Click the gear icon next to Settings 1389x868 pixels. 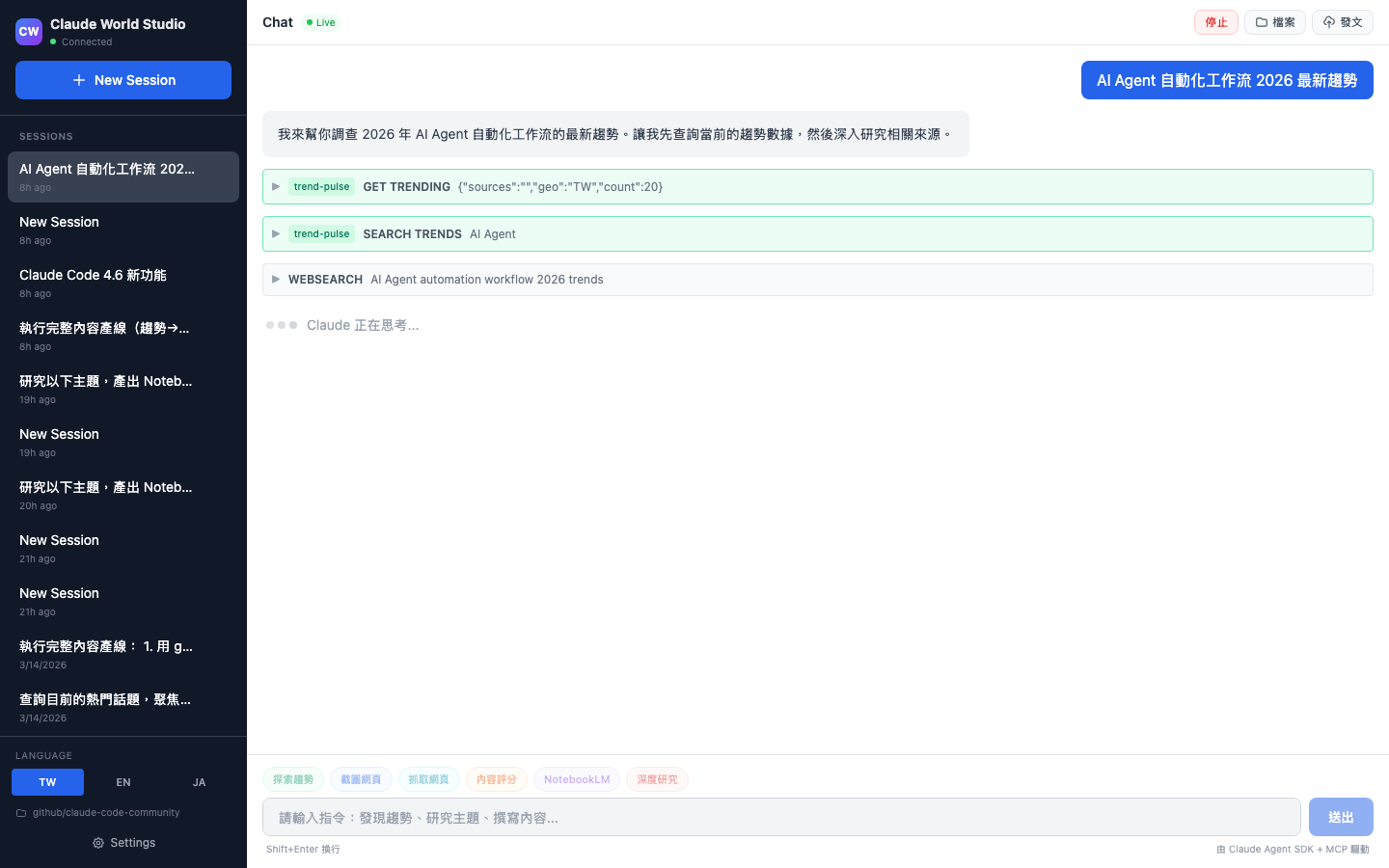pyautogui.click(x=98, y=843)
